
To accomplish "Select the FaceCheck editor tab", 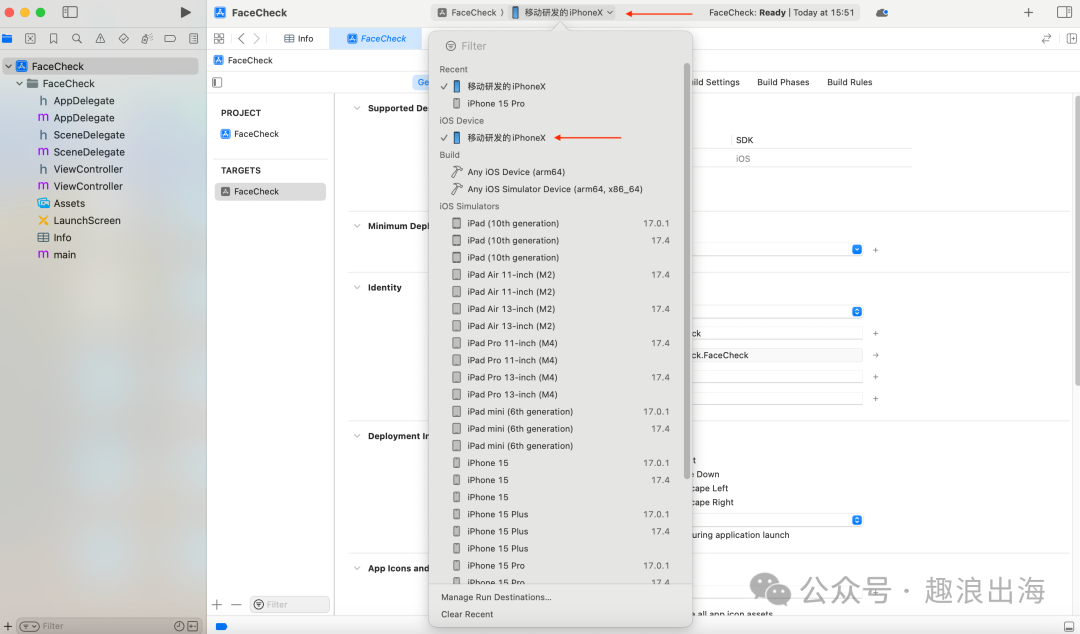I will pos(376,39).
